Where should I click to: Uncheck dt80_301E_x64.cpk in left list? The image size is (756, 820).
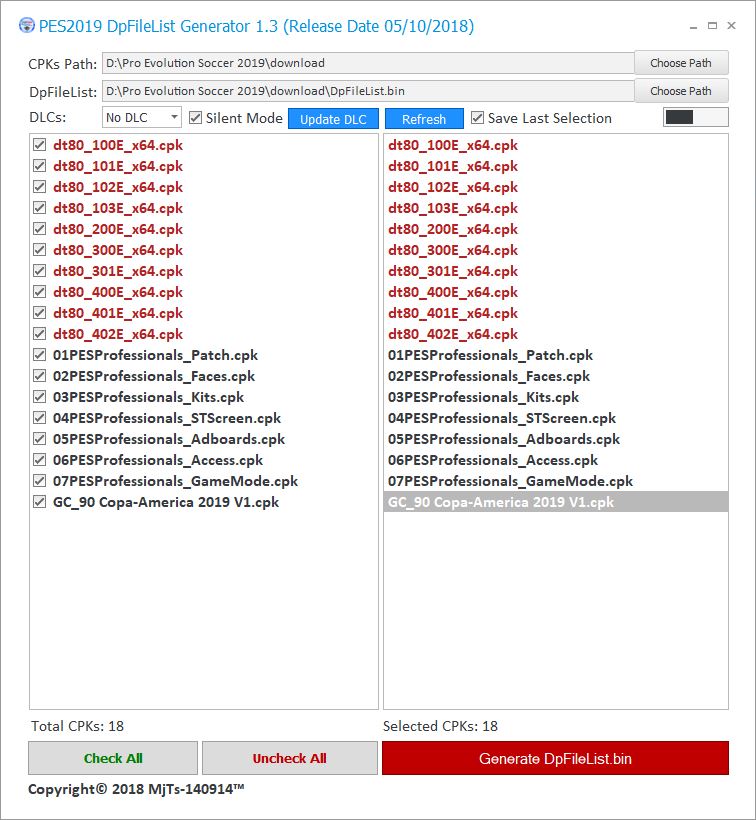(x=39, y=270)
